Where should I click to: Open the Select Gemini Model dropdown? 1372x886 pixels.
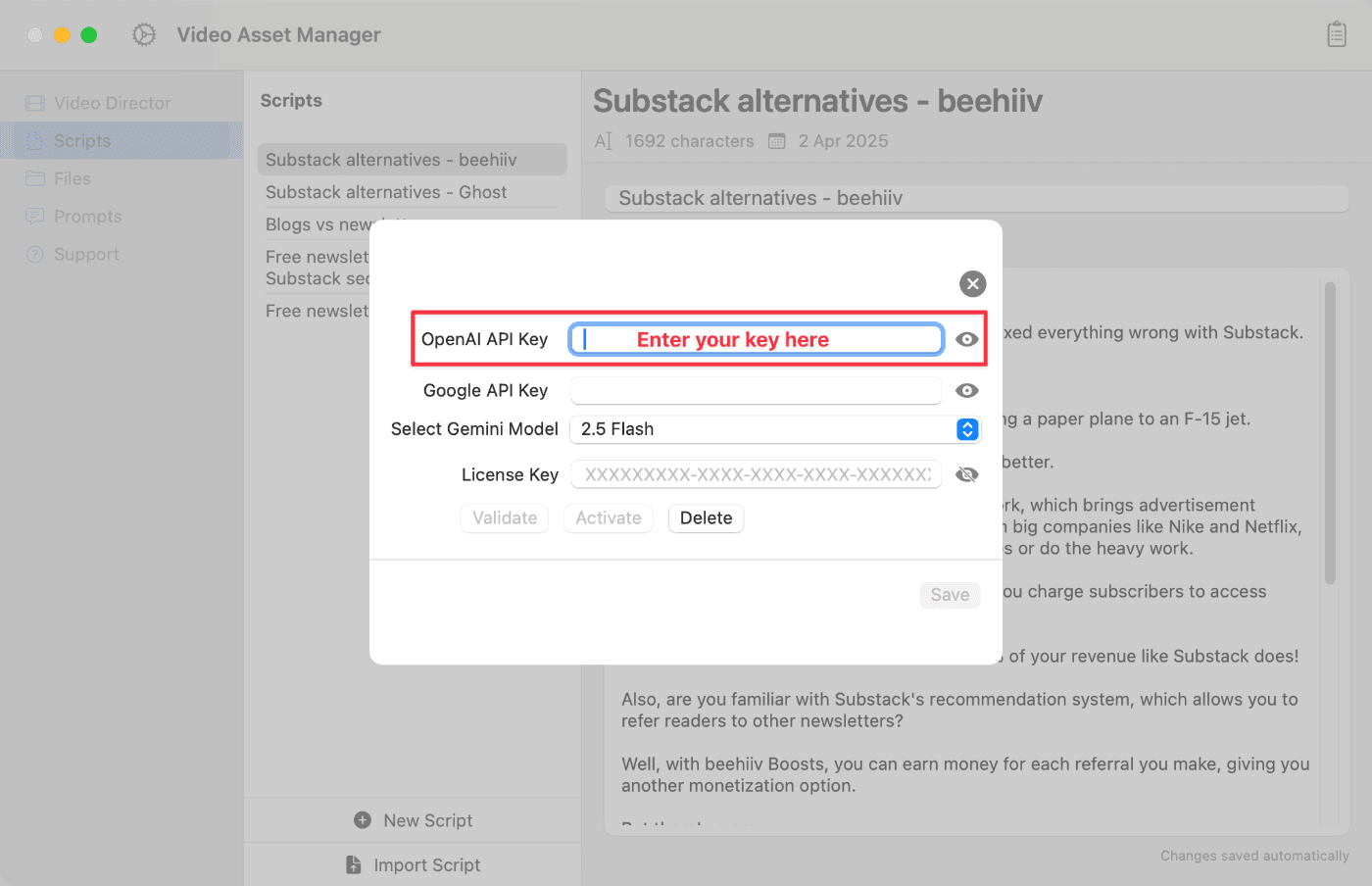(x=966, y=429)
